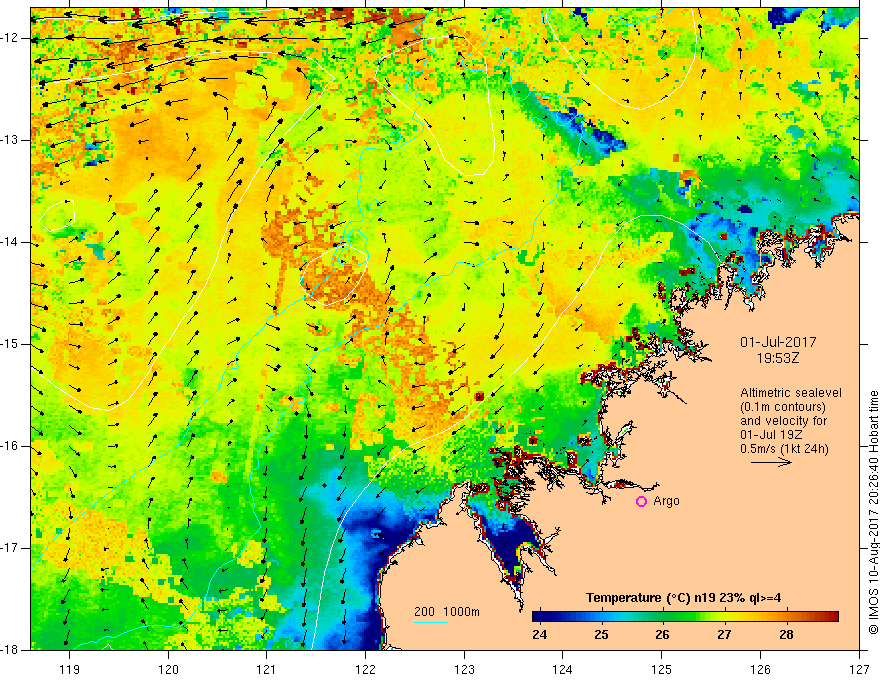Click colorbar tick label 27
This screenshot has width=880, height=680.
pyautogui.click(x=725, y=635)
